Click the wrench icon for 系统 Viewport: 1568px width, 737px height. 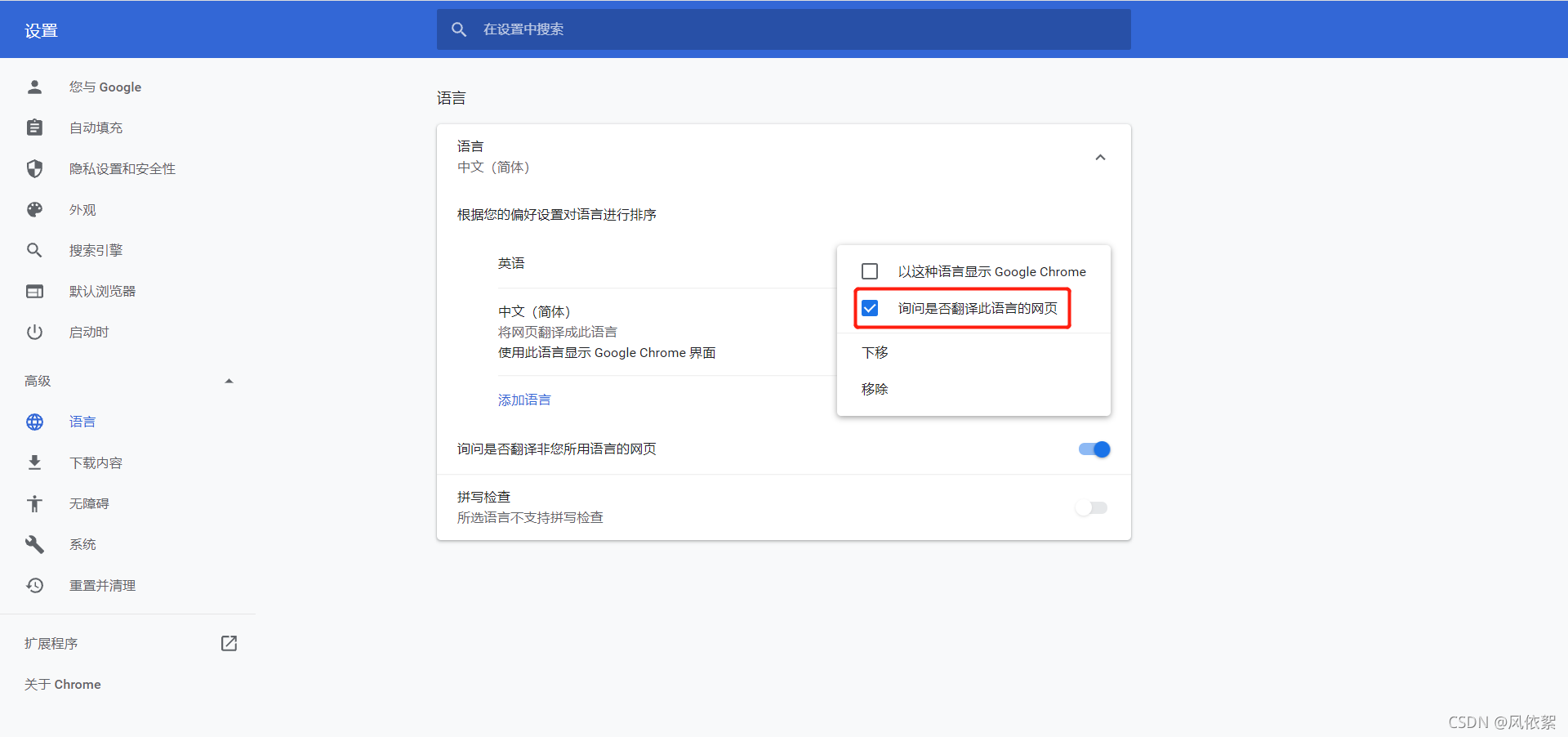(34, 544)
